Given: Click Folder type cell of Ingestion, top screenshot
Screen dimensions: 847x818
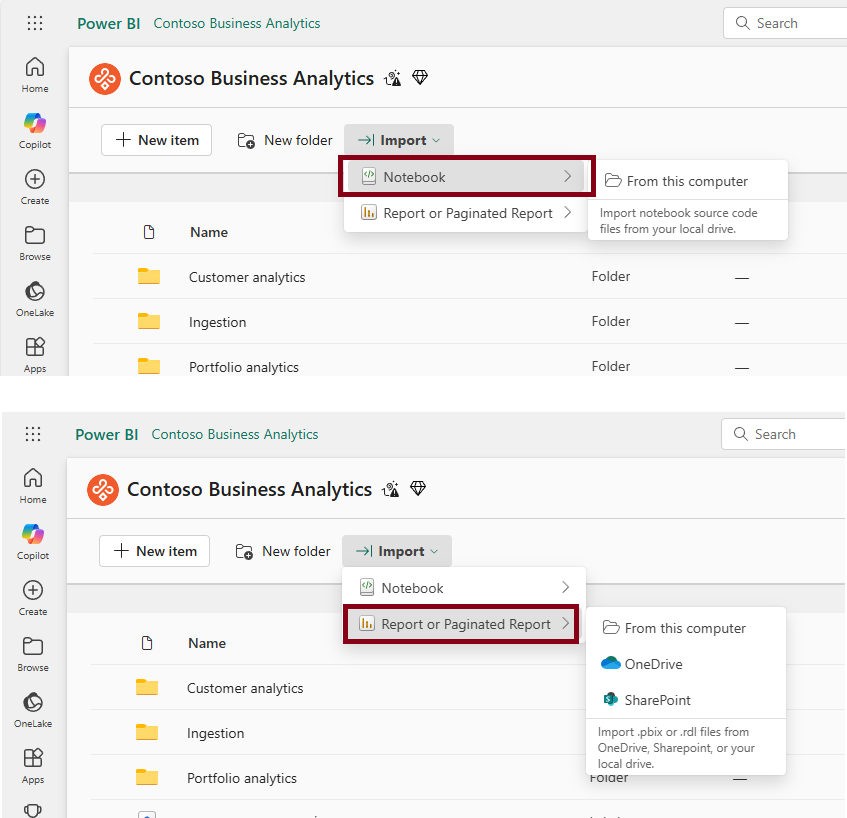Looking at the screenshot, I should (x=610, y=321).
